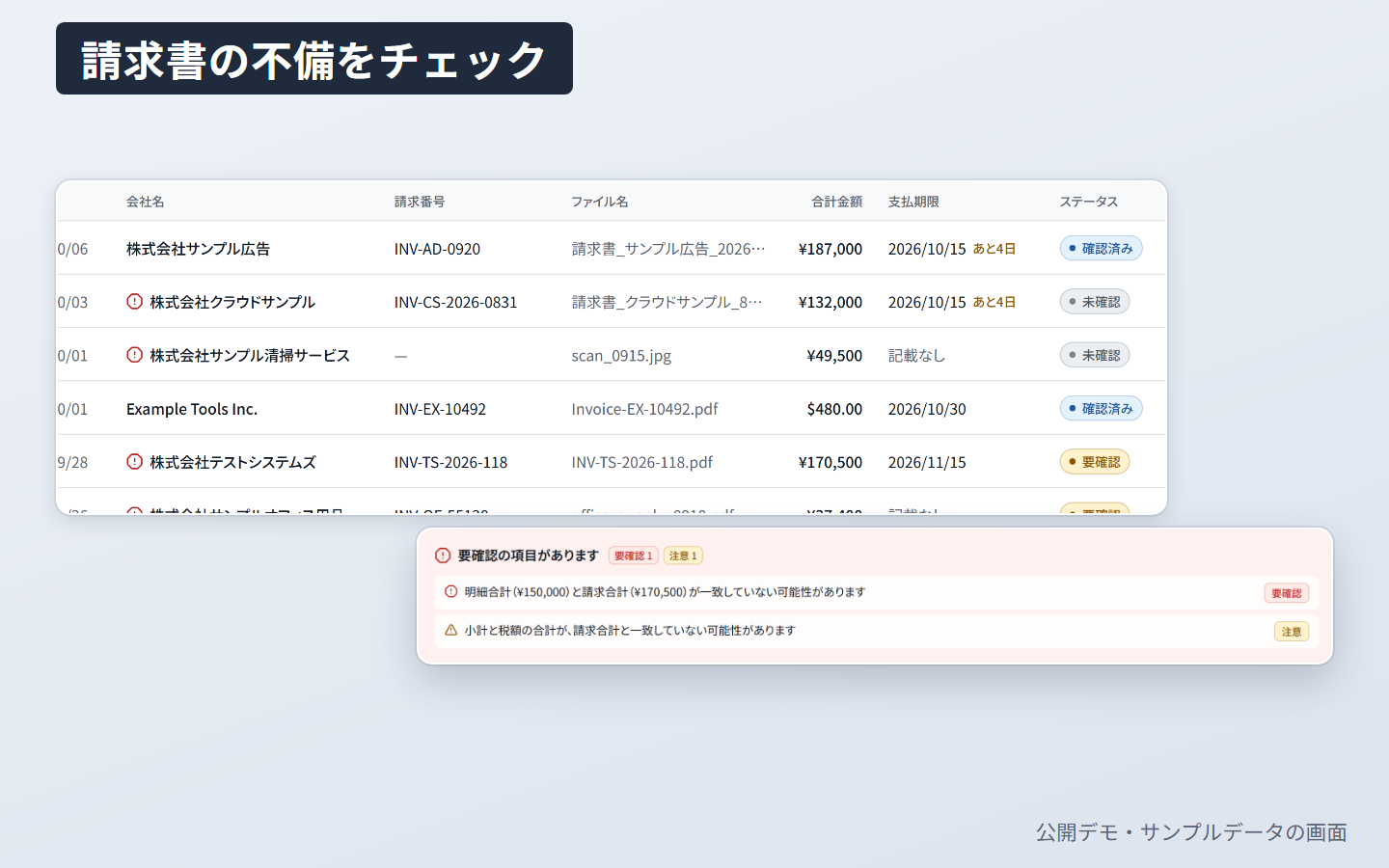1389x868 pixels.
Task: Click invoice number INV-CS-2026-0831
Action: click(455, 302)
